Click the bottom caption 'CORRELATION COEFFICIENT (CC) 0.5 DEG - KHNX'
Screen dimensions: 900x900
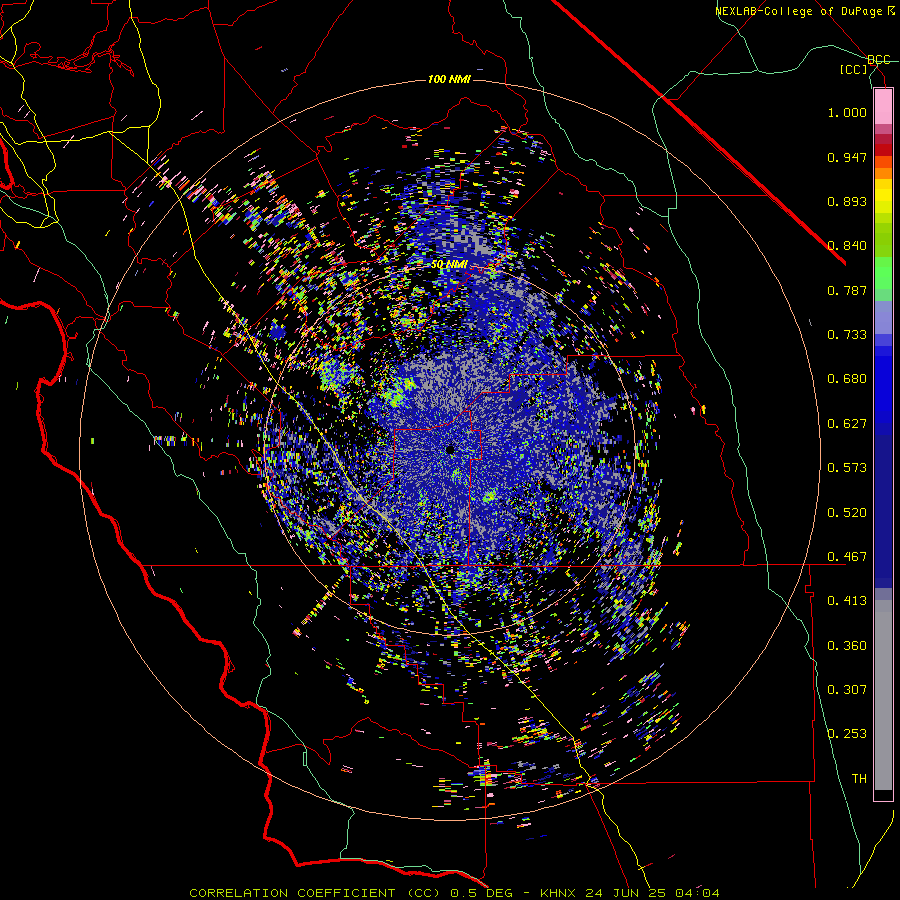382,893
